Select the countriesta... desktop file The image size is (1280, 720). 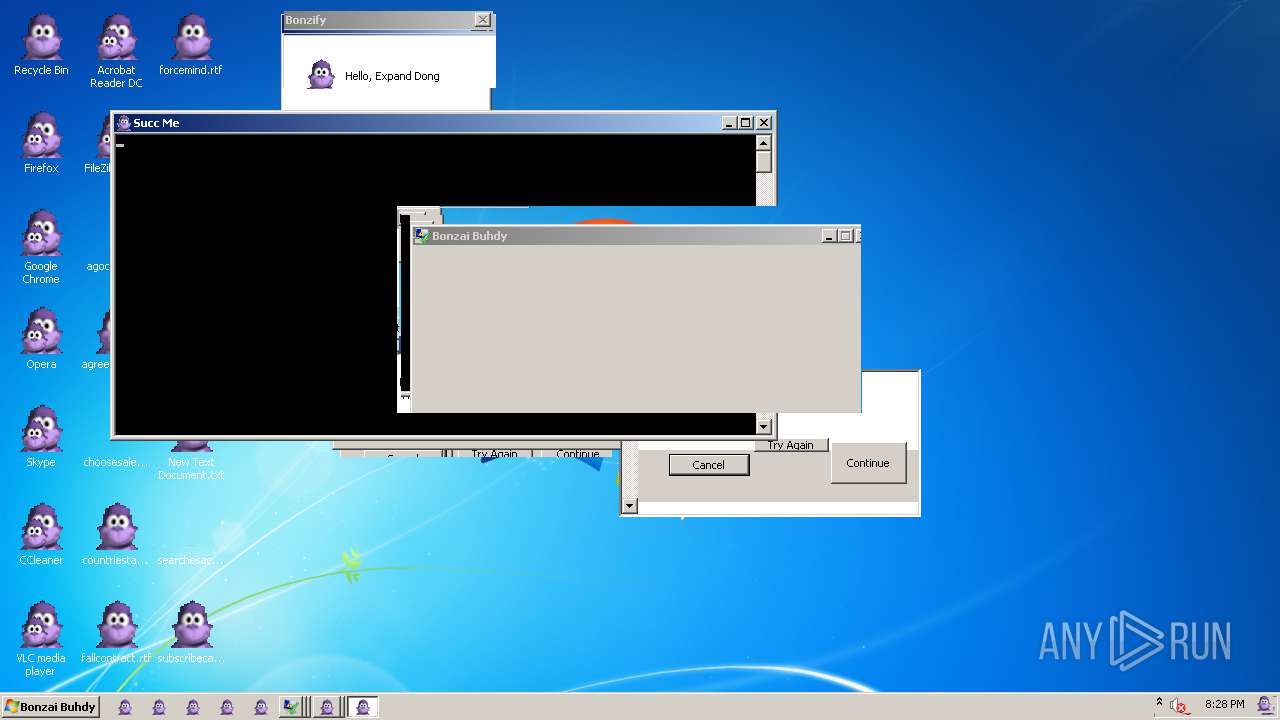click(x=116, y=535)
